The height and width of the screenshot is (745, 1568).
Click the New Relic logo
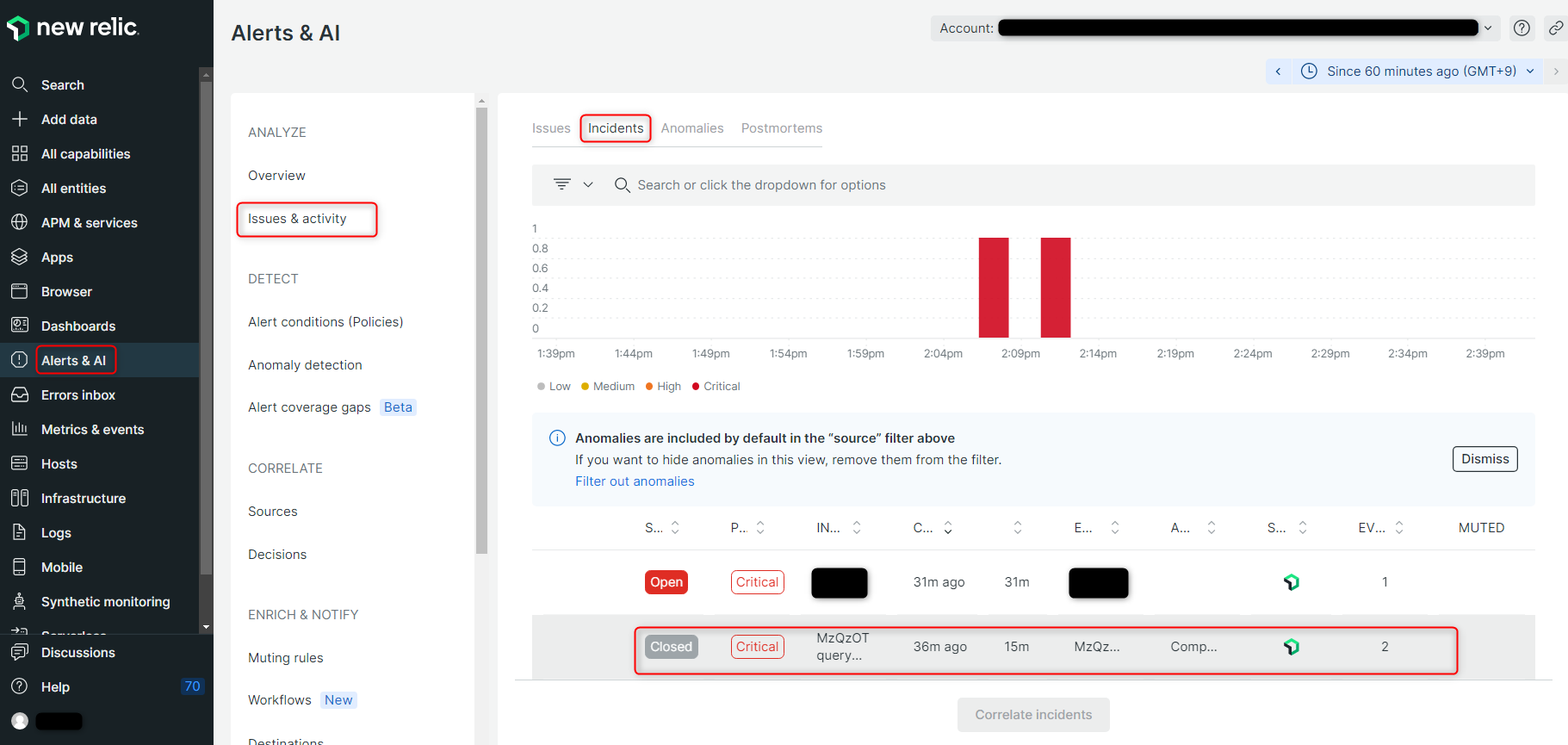point(72,28)
